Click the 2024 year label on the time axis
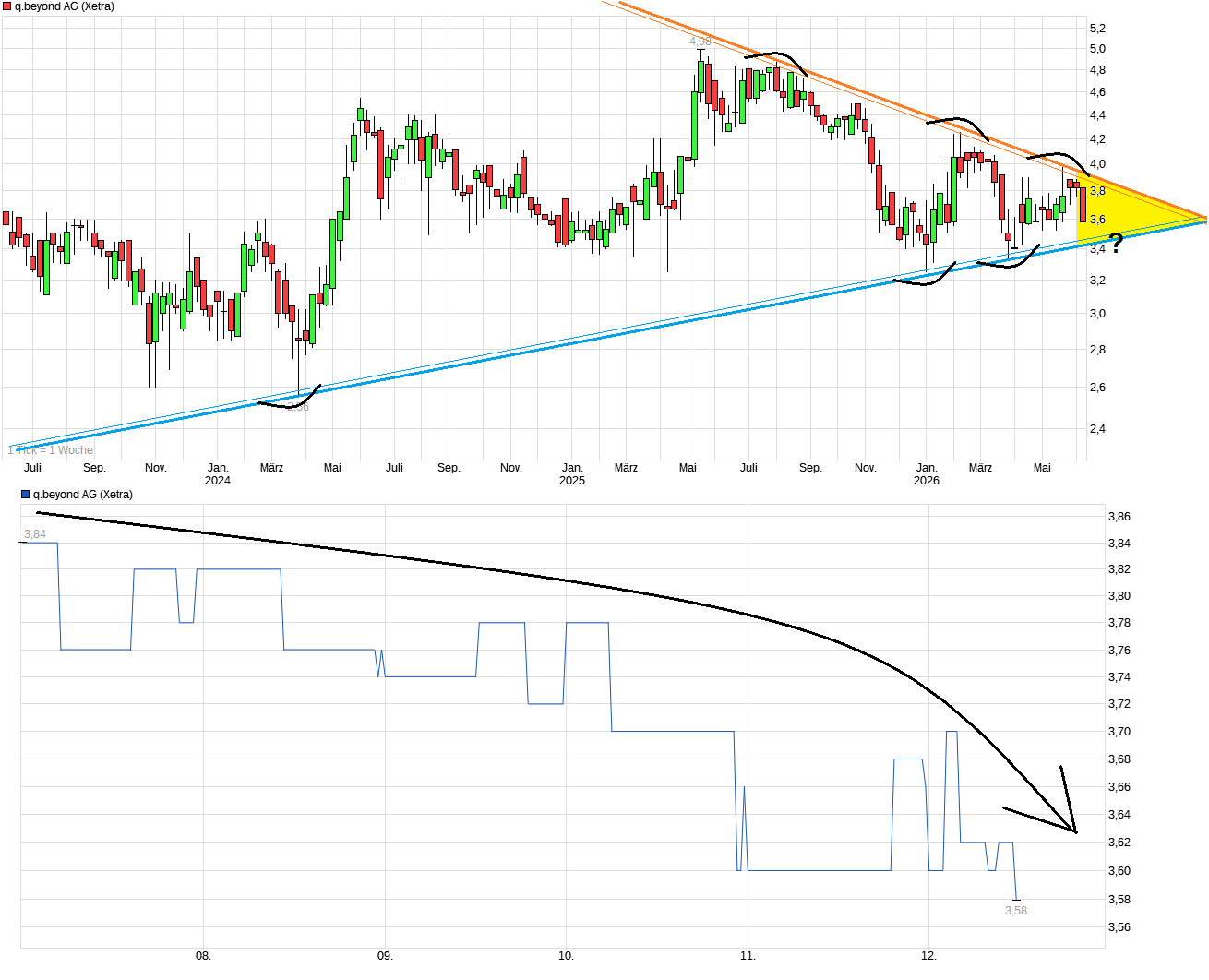Screen dimensions: 1209x980 (218, 481)
